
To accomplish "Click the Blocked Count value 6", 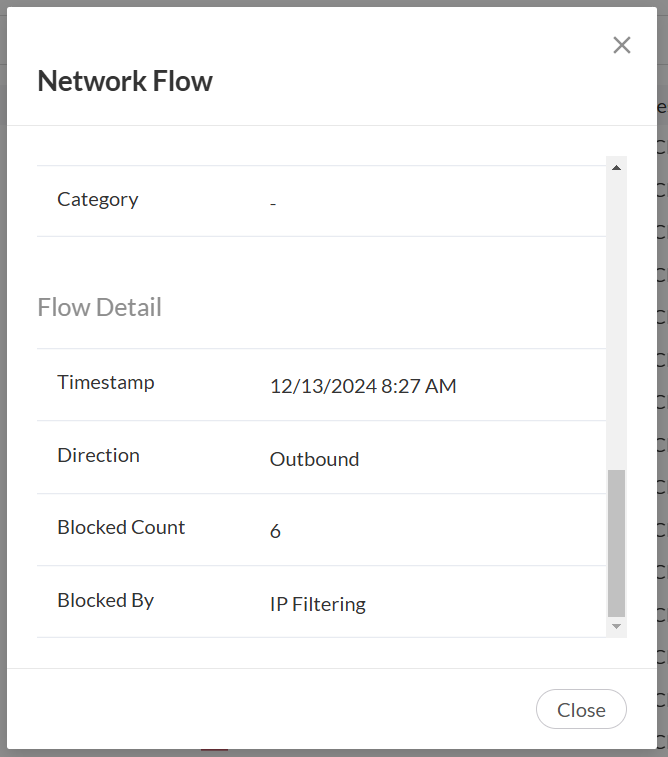I will [275, 532].
